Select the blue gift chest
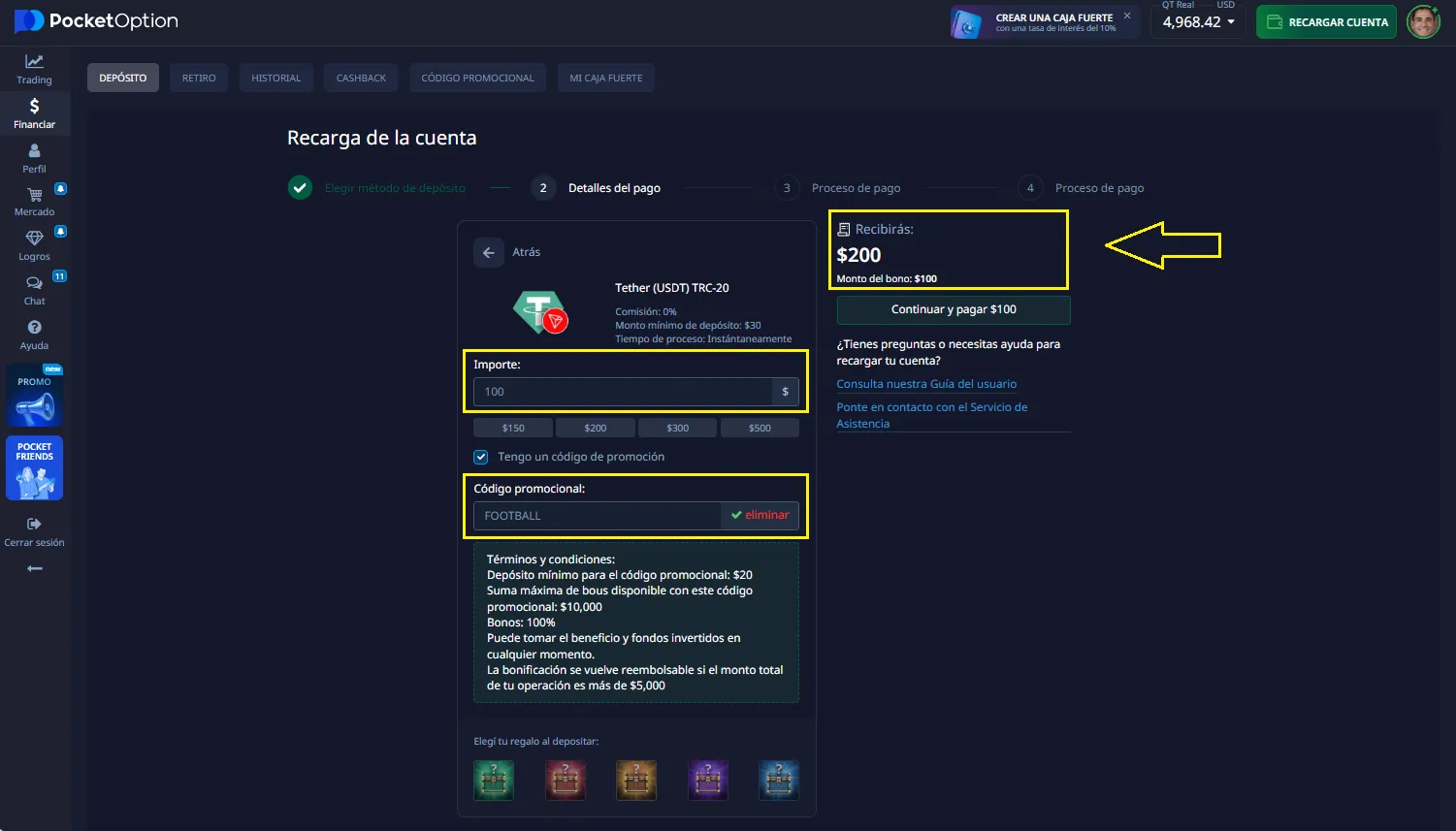The width and height of the screenshot is (1456, 831). click(x=779, y=780)
